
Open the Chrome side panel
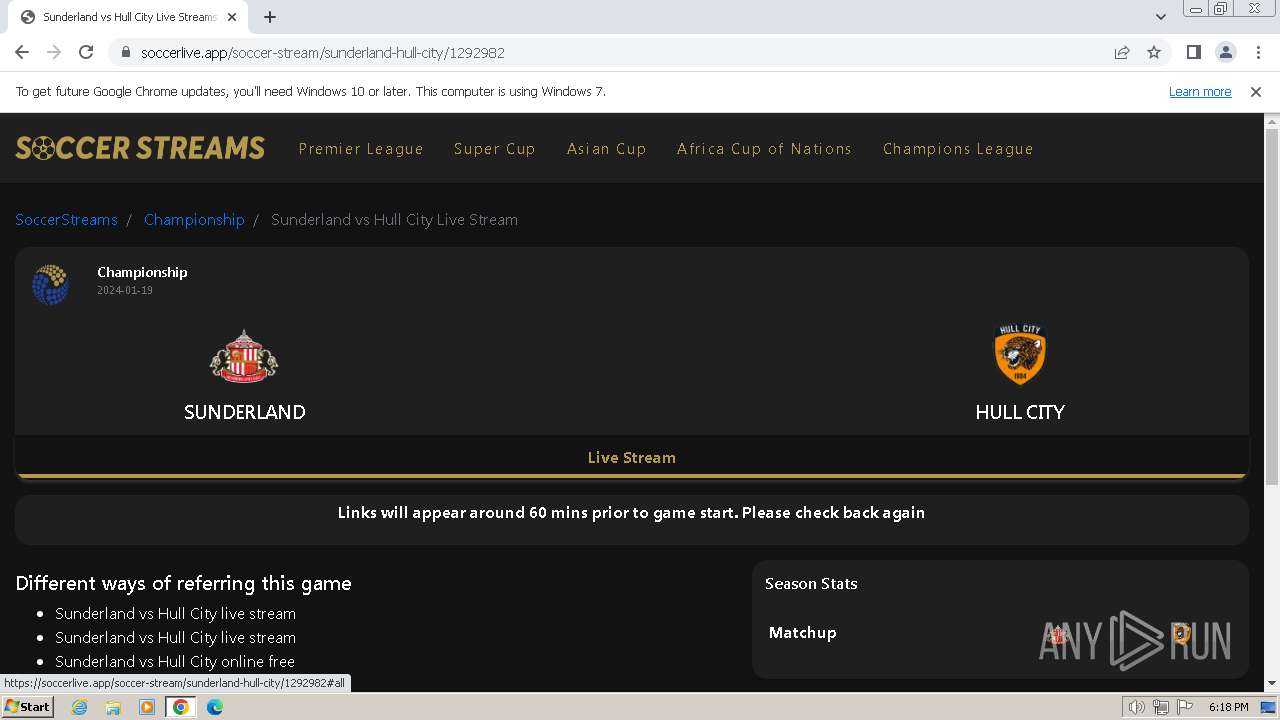click(x=1193, y=52)
